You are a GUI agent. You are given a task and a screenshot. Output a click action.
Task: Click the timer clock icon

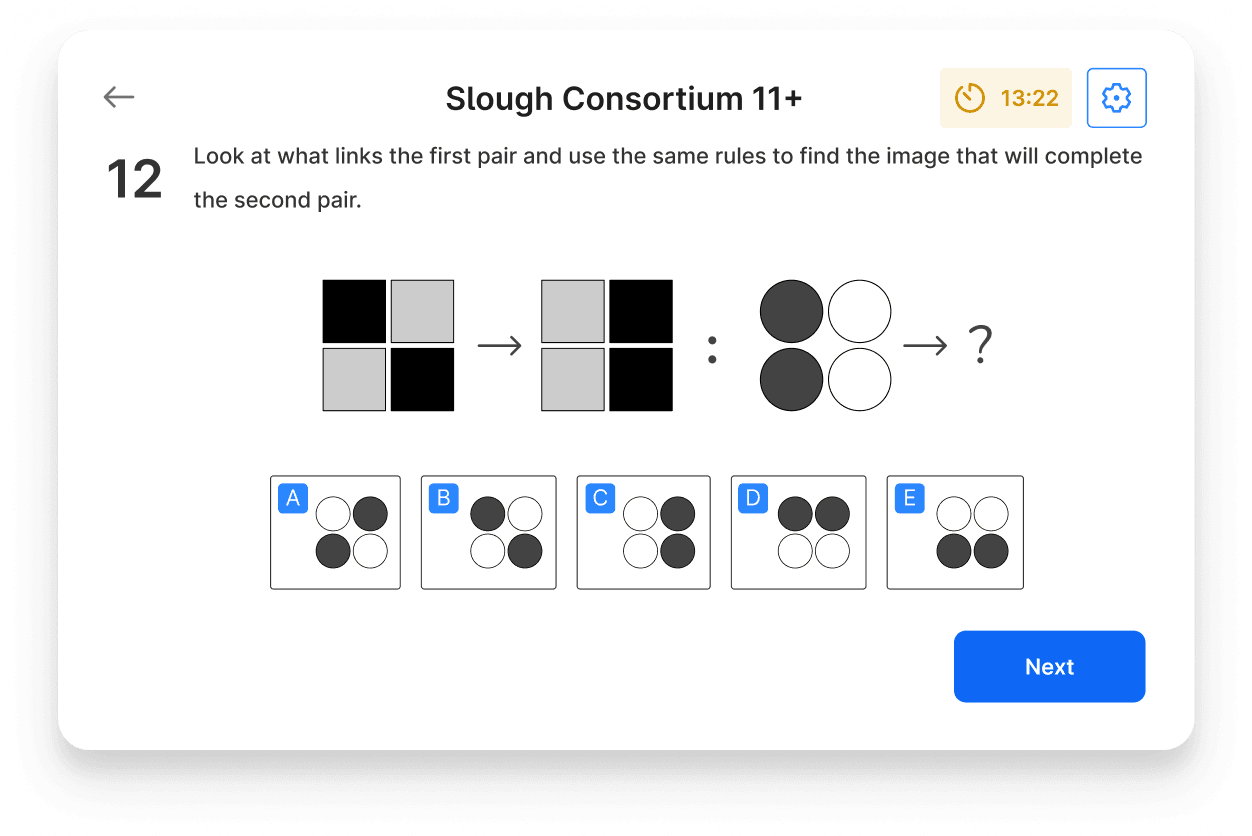968,98
